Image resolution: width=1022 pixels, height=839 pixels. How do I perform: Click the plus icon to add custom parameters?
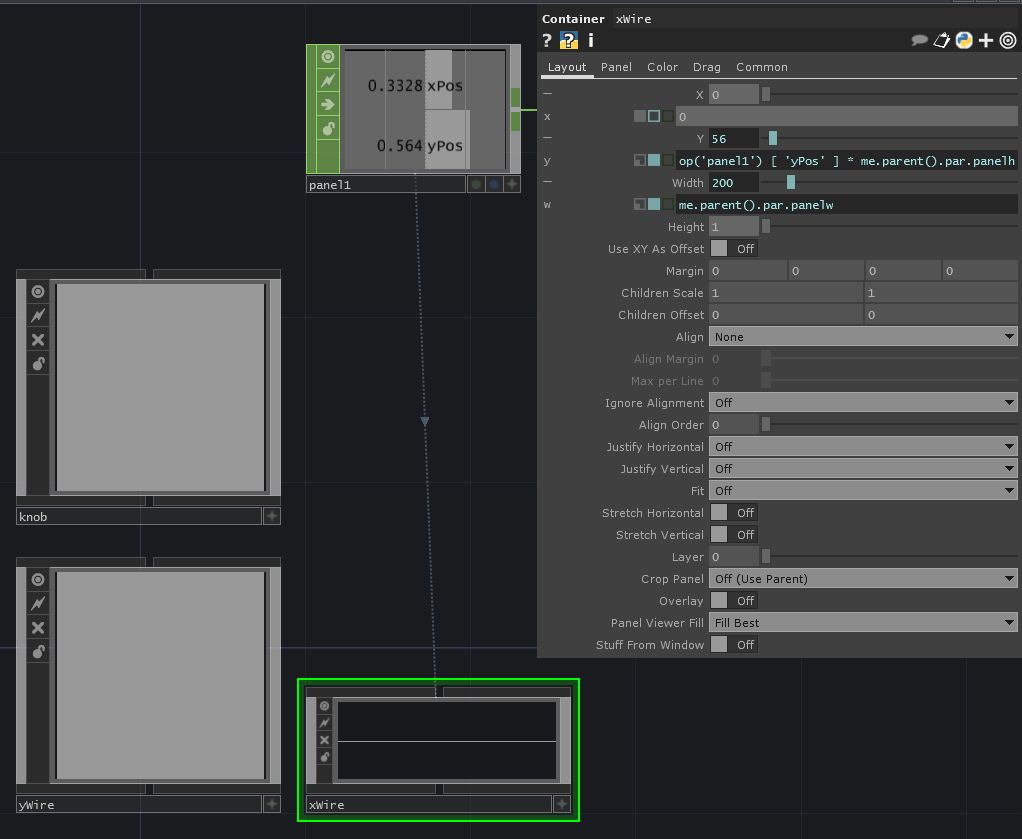click(986, 40)
